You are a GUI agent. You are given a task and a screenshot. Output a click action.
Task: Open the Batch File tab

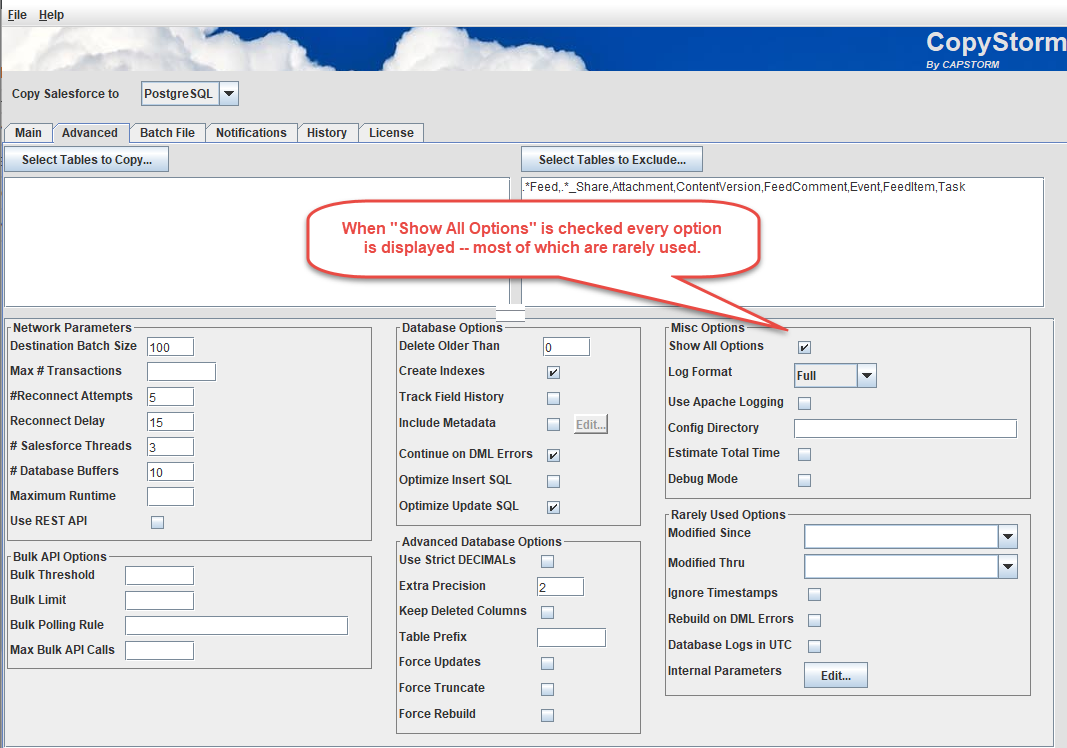pyautogui.click(x=167, y=133)
